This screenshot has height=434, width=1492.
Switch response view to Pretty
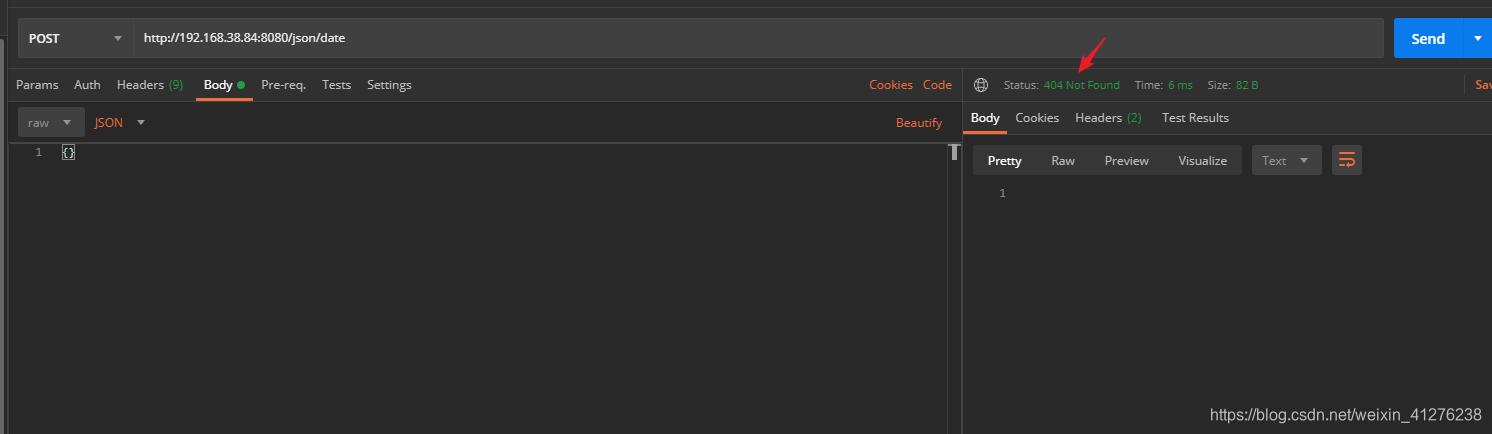[1005, 160]
